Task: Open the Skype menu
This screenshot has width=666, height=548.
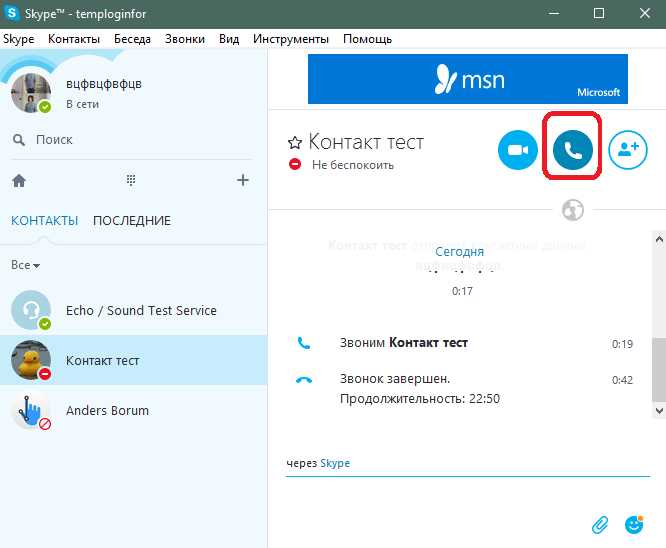Action: [x=19, y=39]
